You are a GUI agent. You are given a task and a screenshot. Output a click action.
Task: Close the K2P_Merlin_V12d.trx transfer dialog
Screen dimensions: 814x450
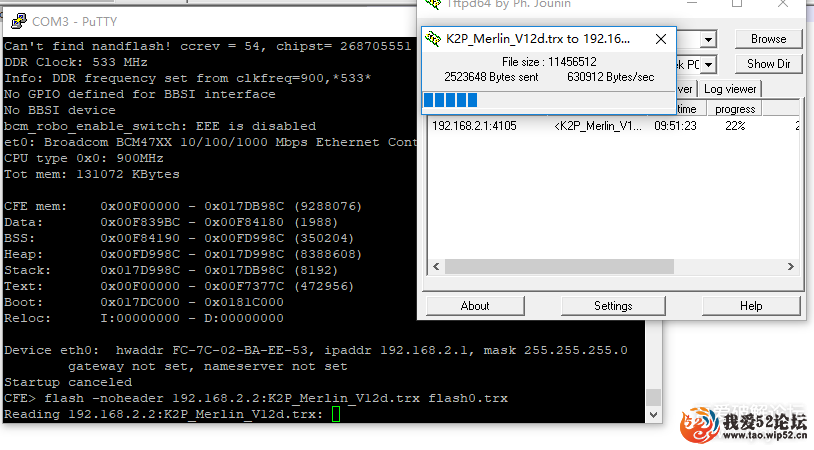point(660,39)
